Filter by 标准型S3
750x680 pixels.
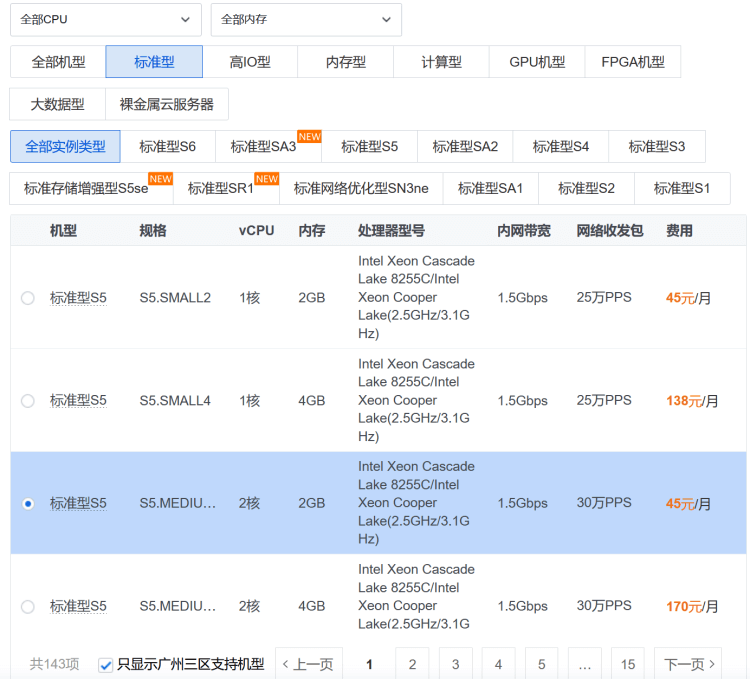tap(657, 146)
